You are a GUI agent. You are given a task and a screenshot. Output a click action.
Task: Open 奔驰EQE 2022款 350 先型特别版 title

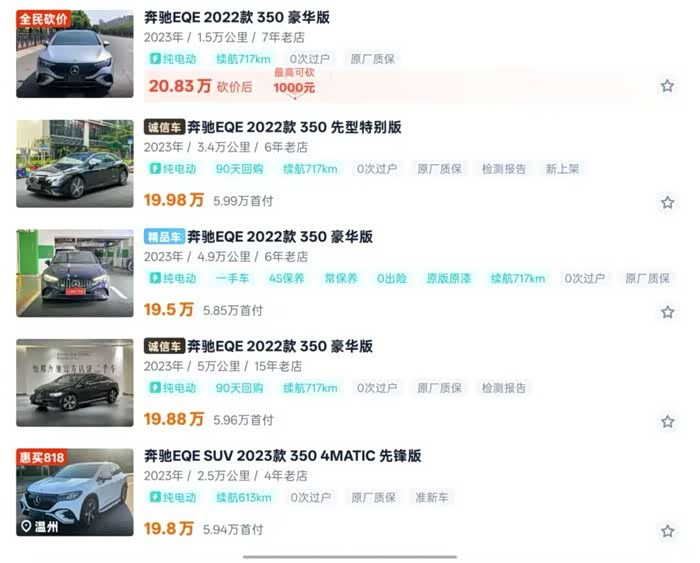(294, 127)
